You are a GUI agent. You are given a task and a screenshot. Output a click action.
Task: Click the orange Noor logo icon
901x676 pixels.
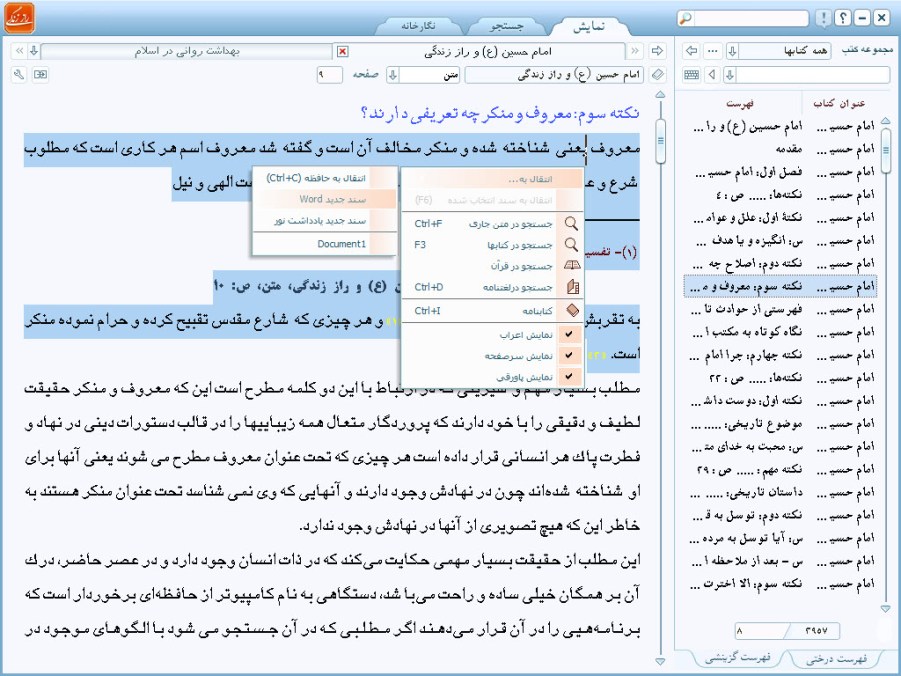coord(19,17)
